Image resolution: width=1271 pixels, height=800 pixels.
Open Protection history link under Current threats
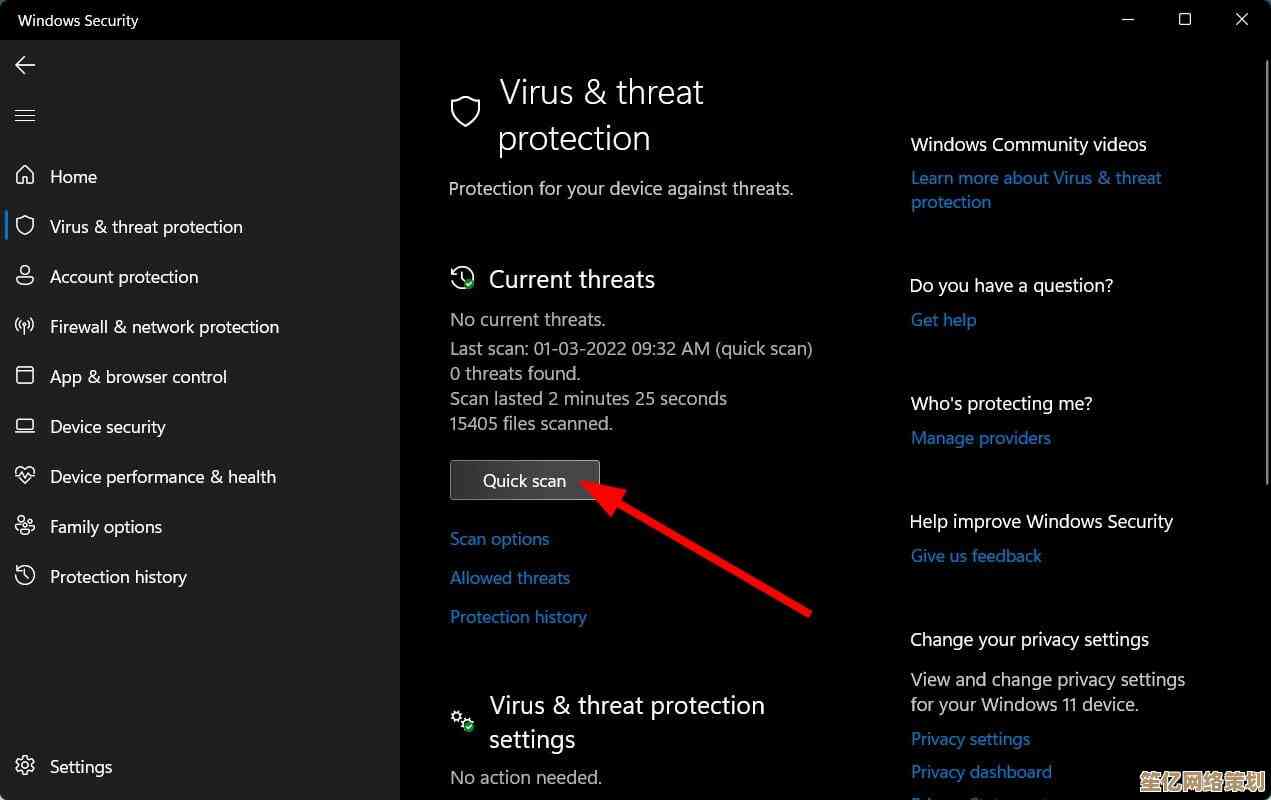(x=518, y=617)
